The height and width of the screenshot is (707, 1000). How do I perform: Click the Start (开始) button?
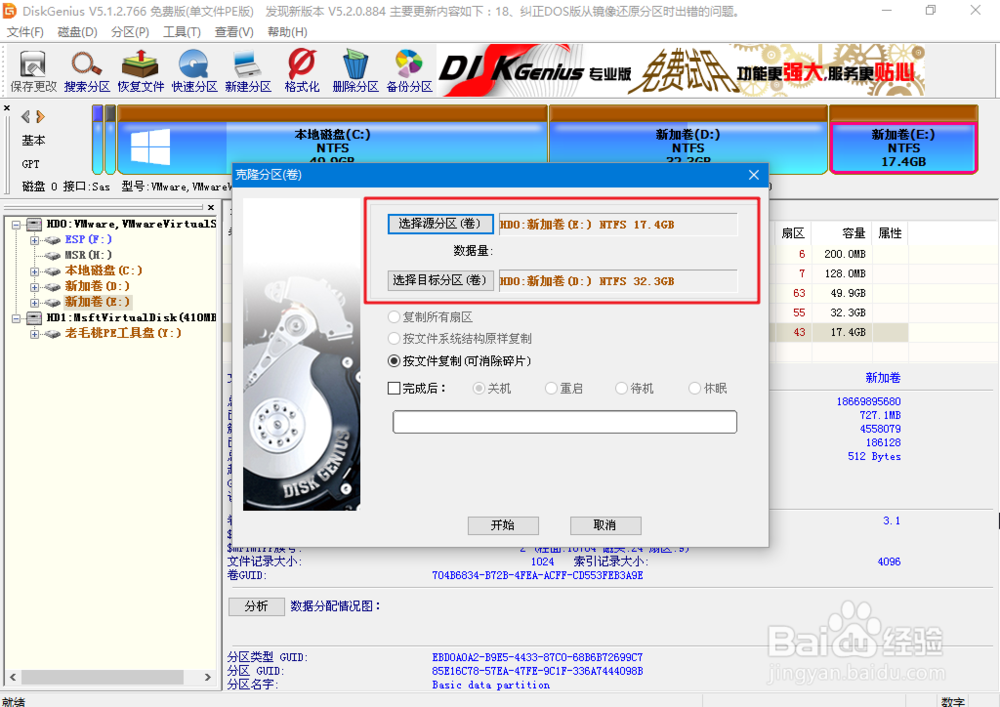[x=503, y=525]
